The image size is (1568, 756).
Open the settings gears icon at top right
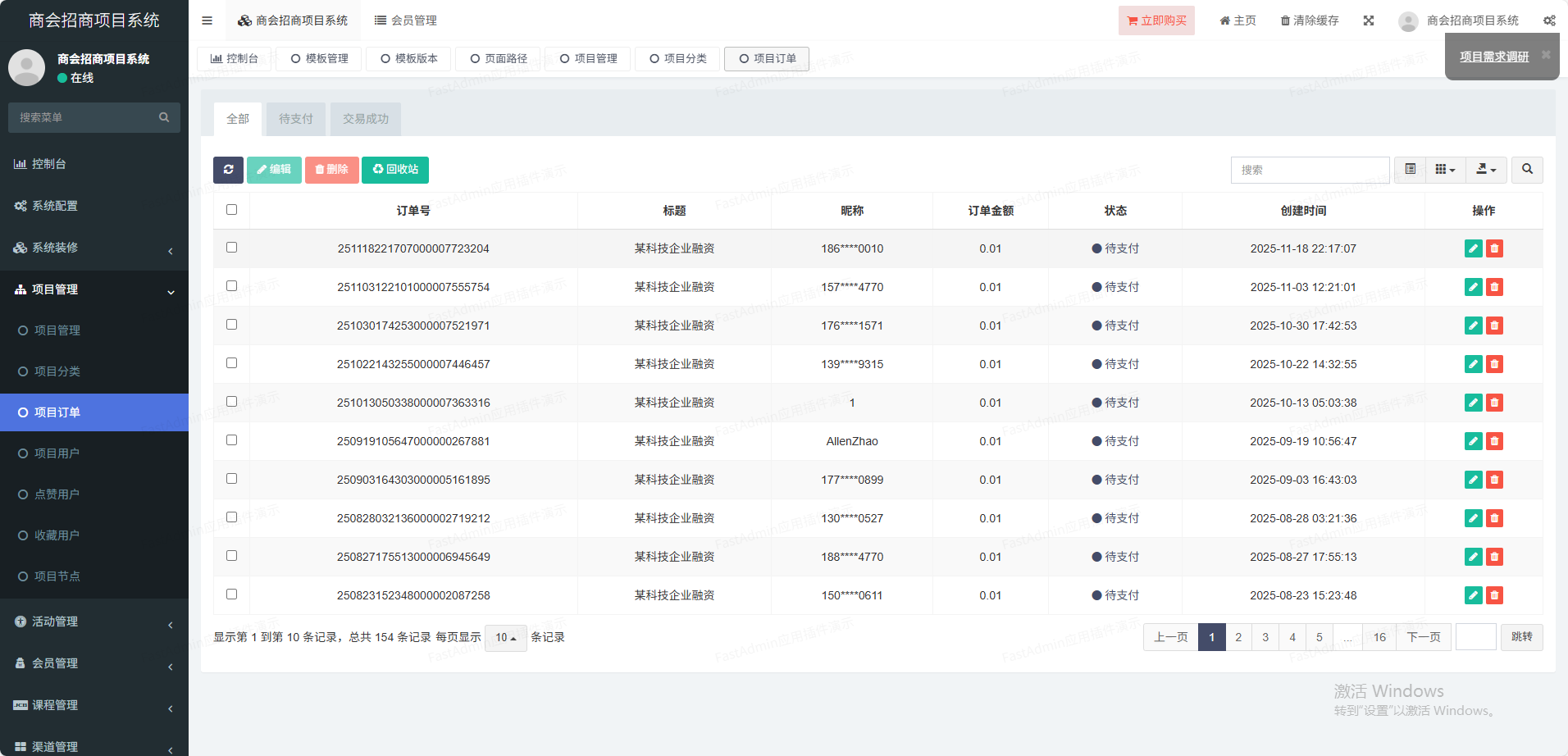tap(1549, 20)
